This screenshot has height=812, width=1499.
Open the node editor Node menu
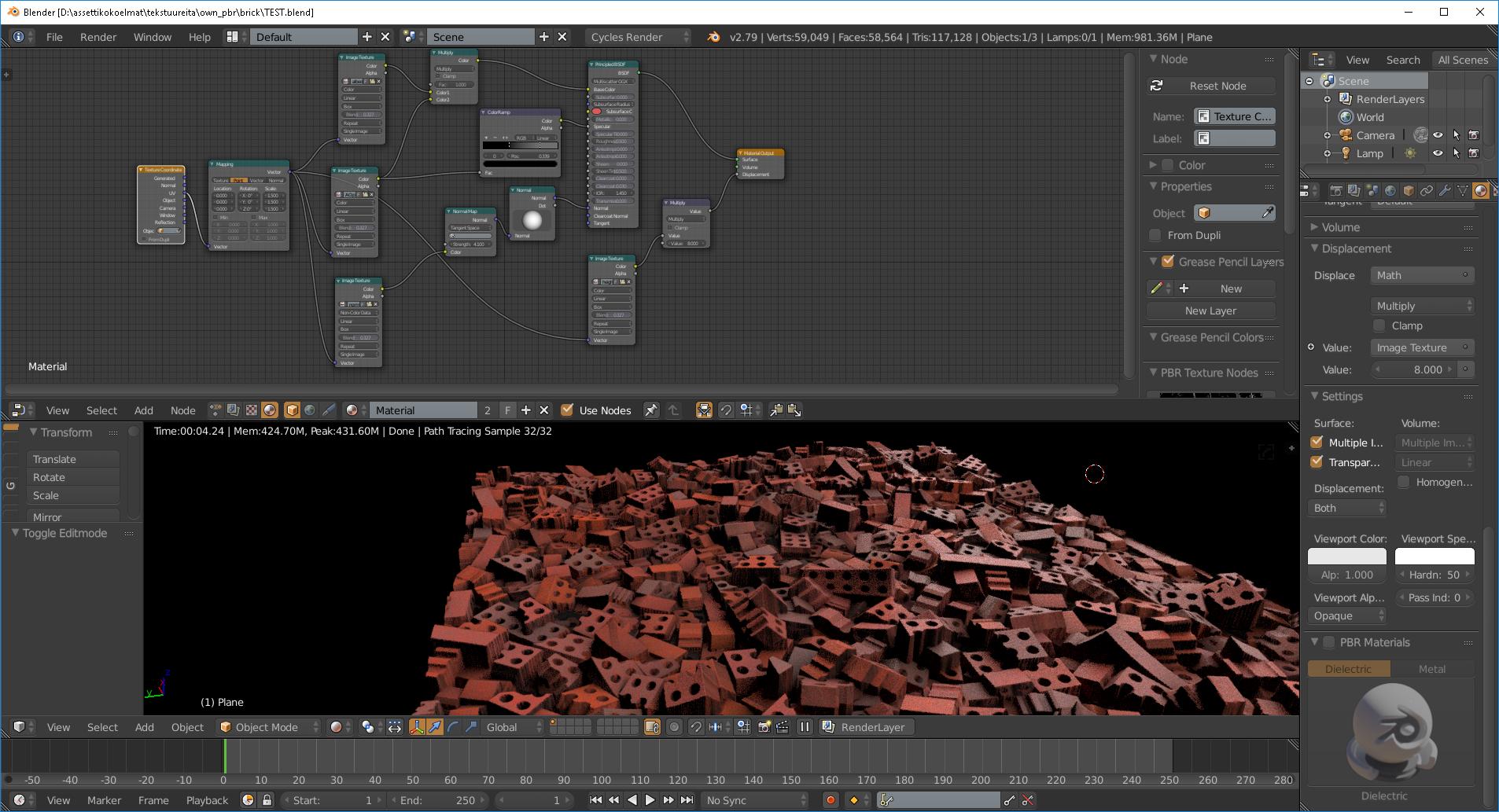[182, 410]
